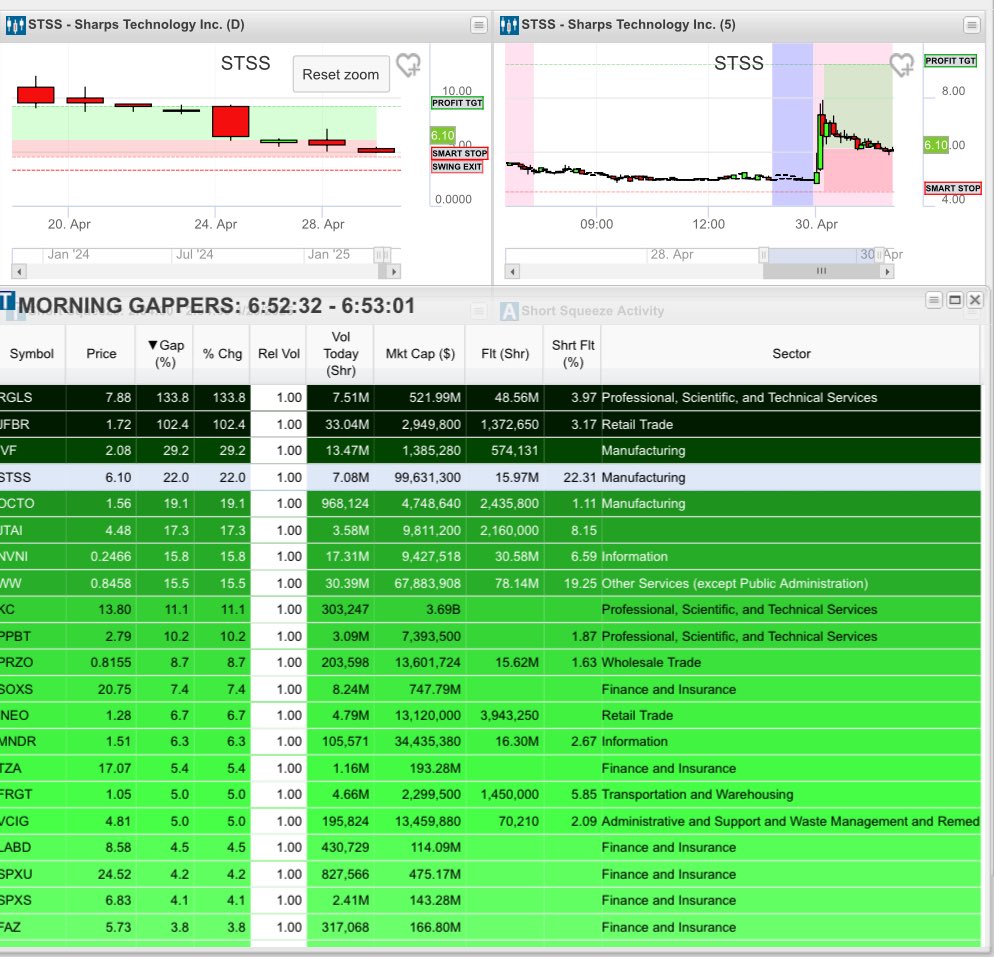Screen dimensions: 994x957
Task: Sort table by Flt (Shr) column
Action: (x=505, y=354)
